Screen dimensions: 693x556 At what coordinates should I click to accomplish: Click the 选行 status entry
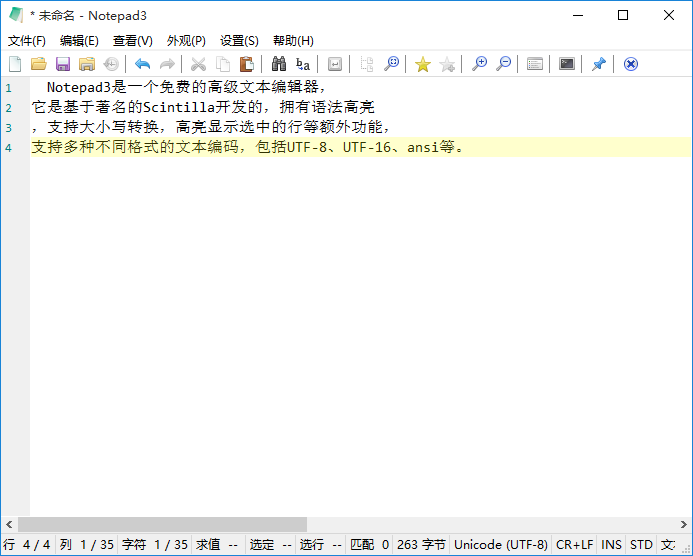point(321,545)
